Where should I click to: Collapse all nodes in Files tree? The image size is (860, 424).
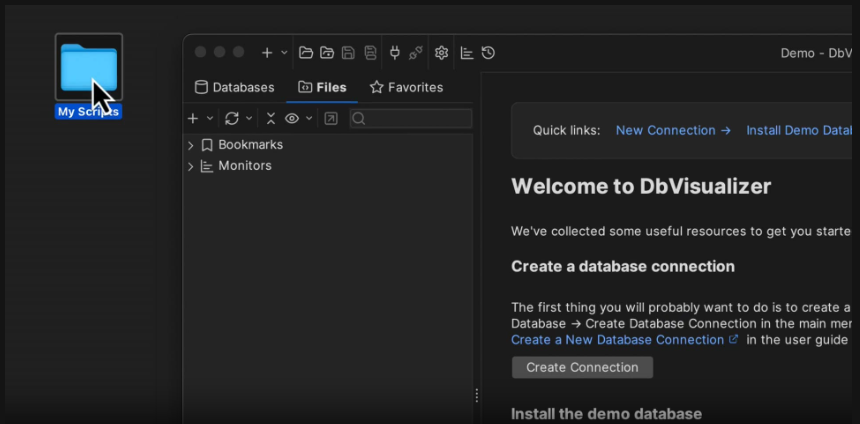270,118
